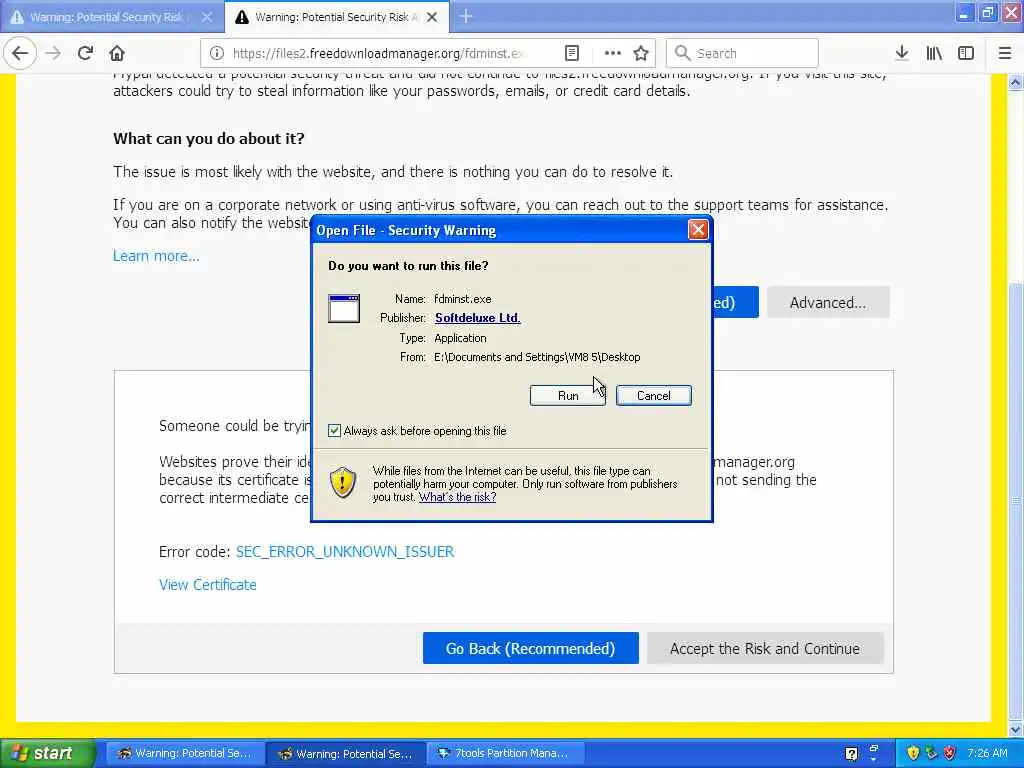Viewport: 1024px width, 768px height.
Task: Click Accept the Risk and Continue
Action: [x=765, y=648]
